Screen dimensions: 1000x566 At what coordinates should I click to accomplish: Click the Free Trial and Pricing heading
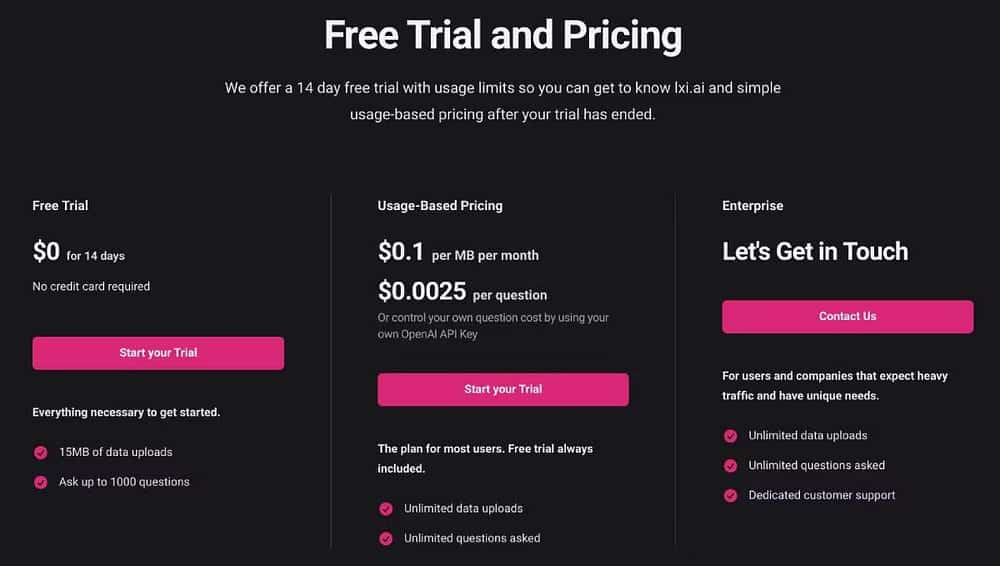pyautogui.click(x=503, y=35)
